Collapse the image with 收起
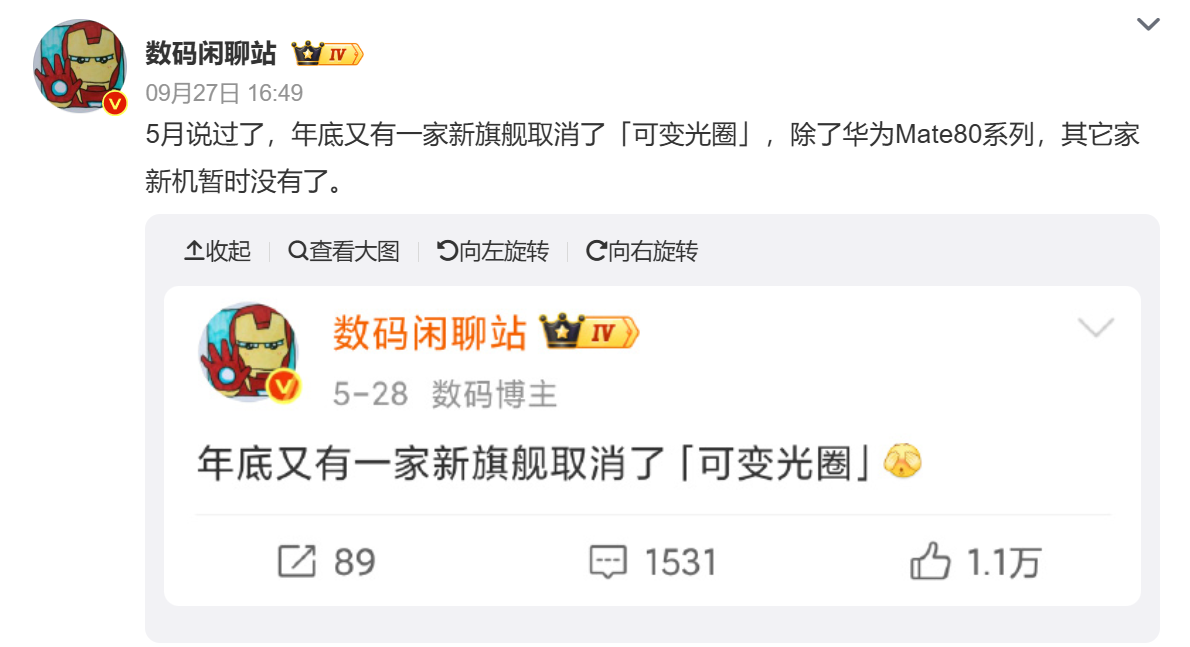This screenshot has height=647, width=1190. pos(218,251)
